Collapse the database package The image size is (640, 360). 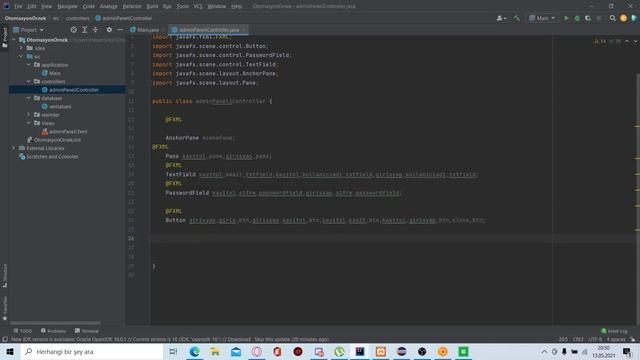click(x=29, y=98)
